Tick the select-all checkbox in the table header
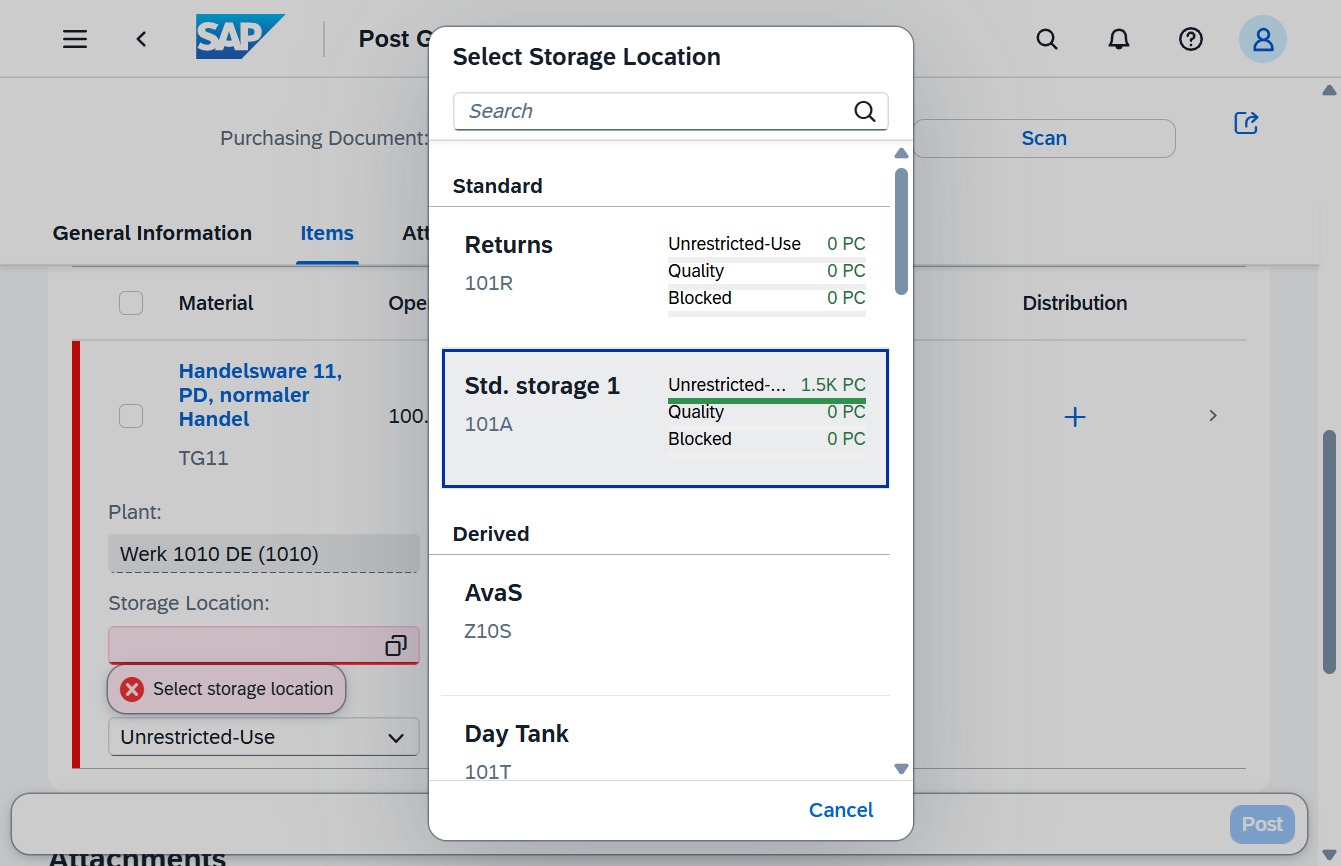Image resolution: width=1341 pixels, height=866 pixels. click(131, 303)
